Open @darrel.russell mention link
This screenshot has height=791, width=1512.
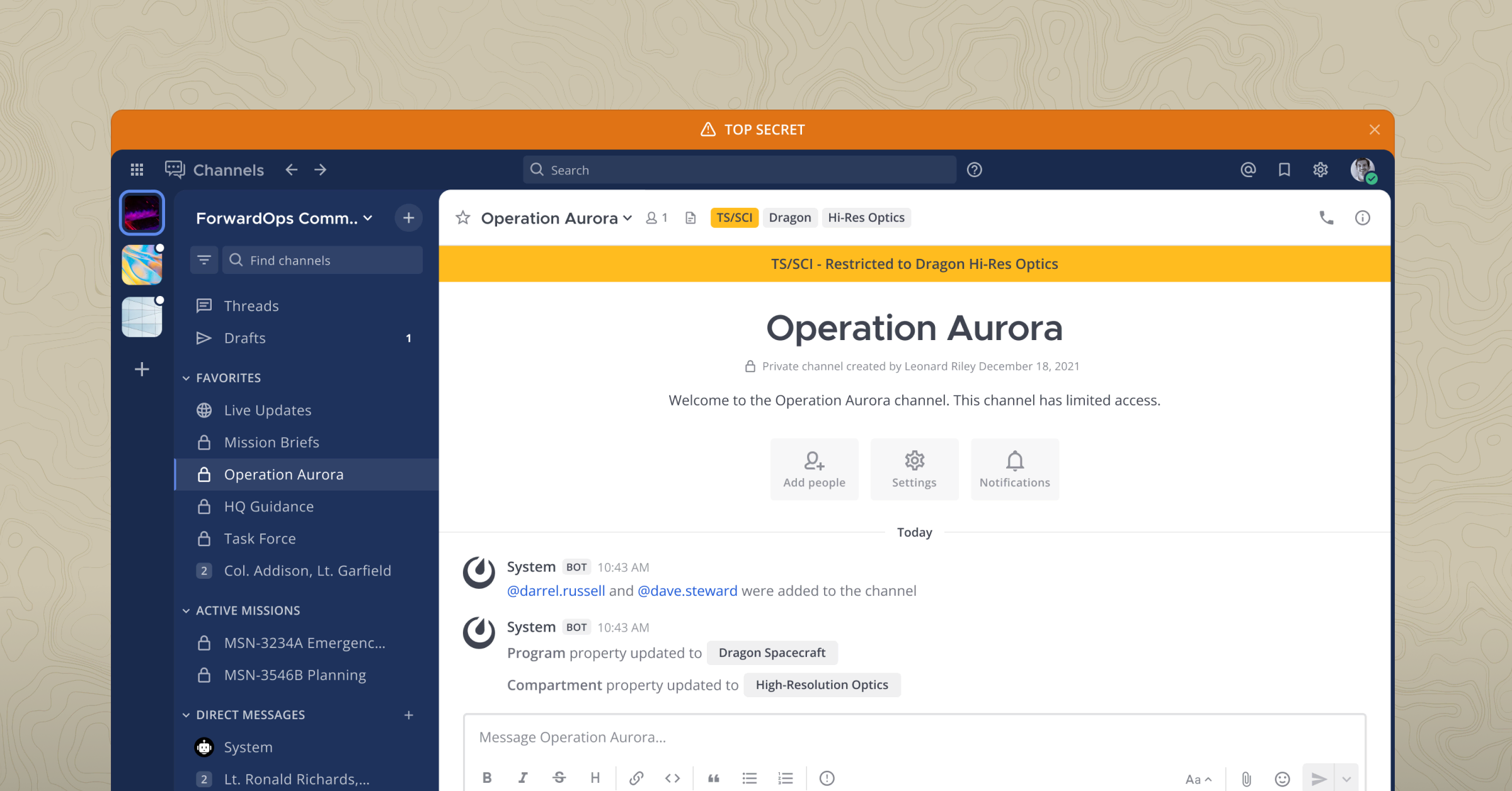(x=556, y=591)
